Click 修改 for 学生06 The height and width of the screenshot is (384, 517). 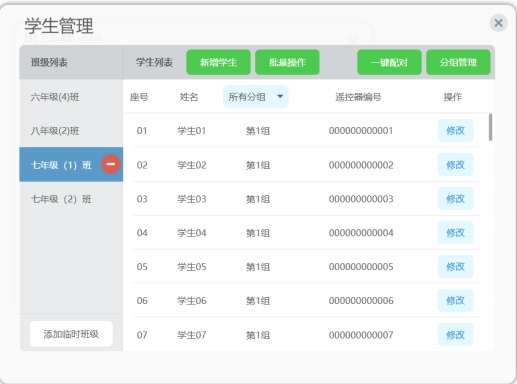point(455,300)
